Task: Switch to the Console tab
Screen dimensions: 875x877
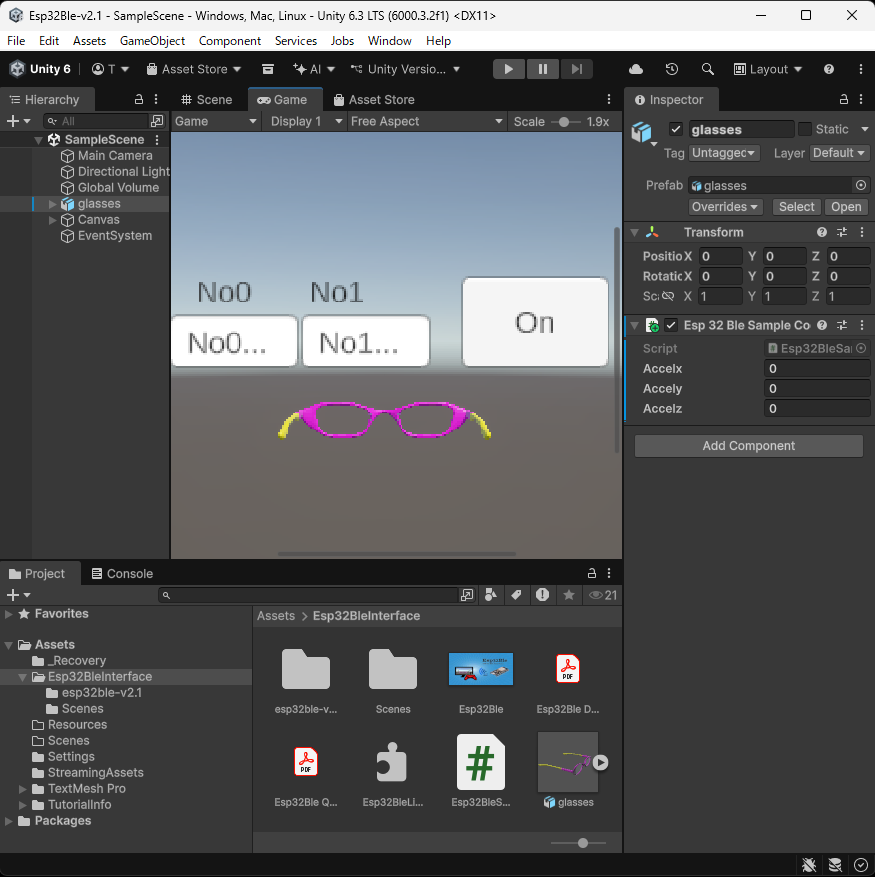Action: click(x=121, y=574)
